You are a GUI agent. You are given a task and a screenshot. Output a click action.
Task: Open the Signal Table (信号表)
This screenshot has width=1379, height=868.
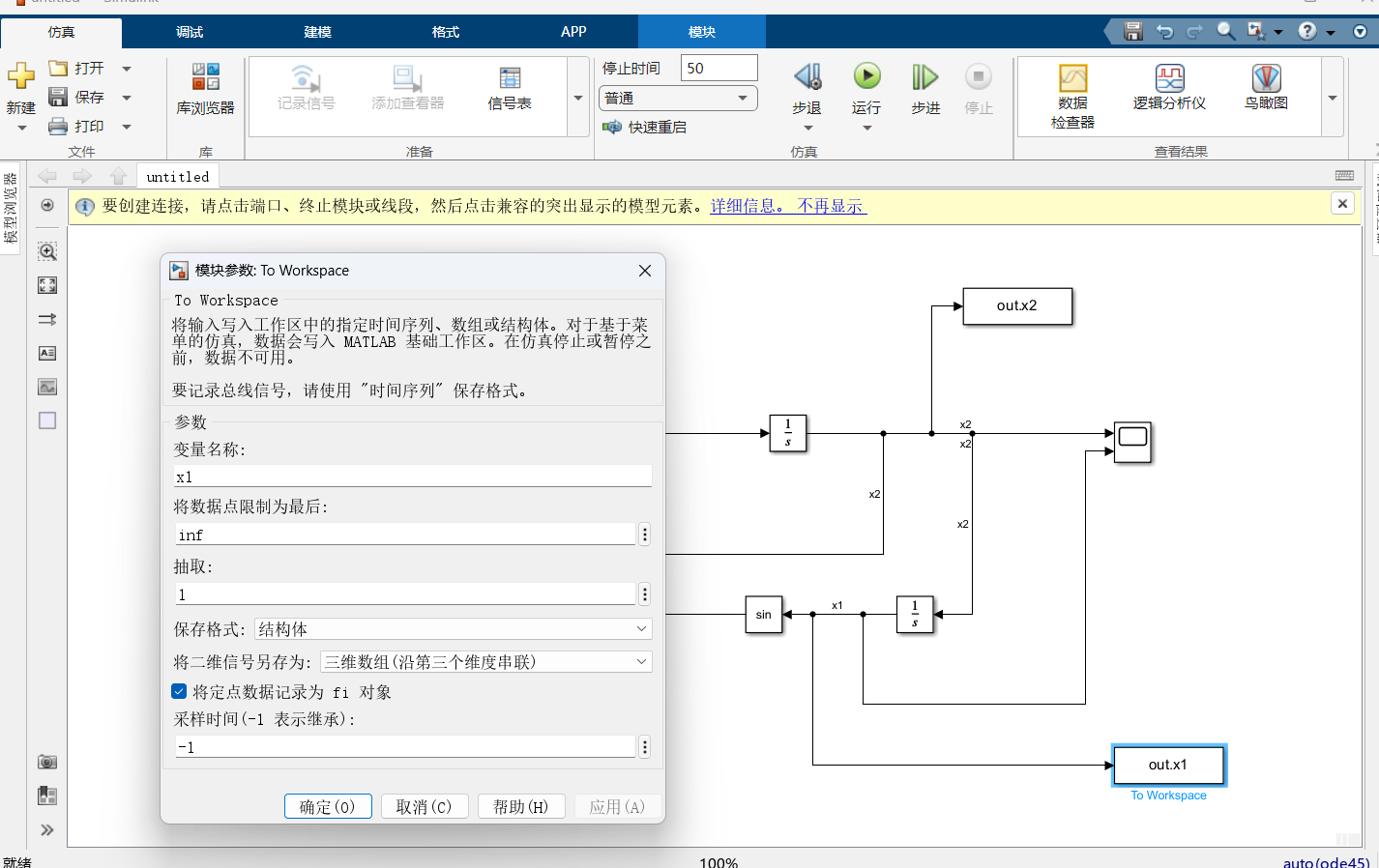[x=510, y=88]
